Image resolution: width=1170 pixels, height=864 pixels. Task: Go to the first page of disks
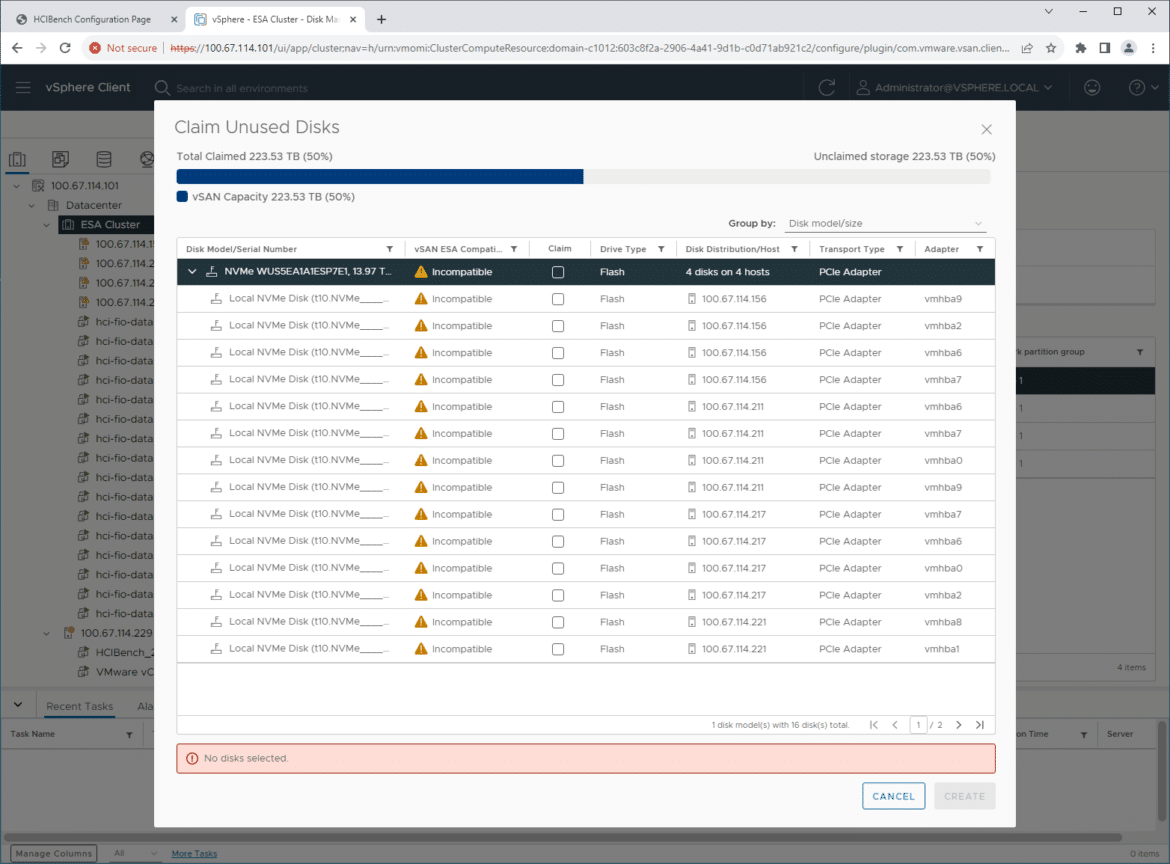coord(874,724)
